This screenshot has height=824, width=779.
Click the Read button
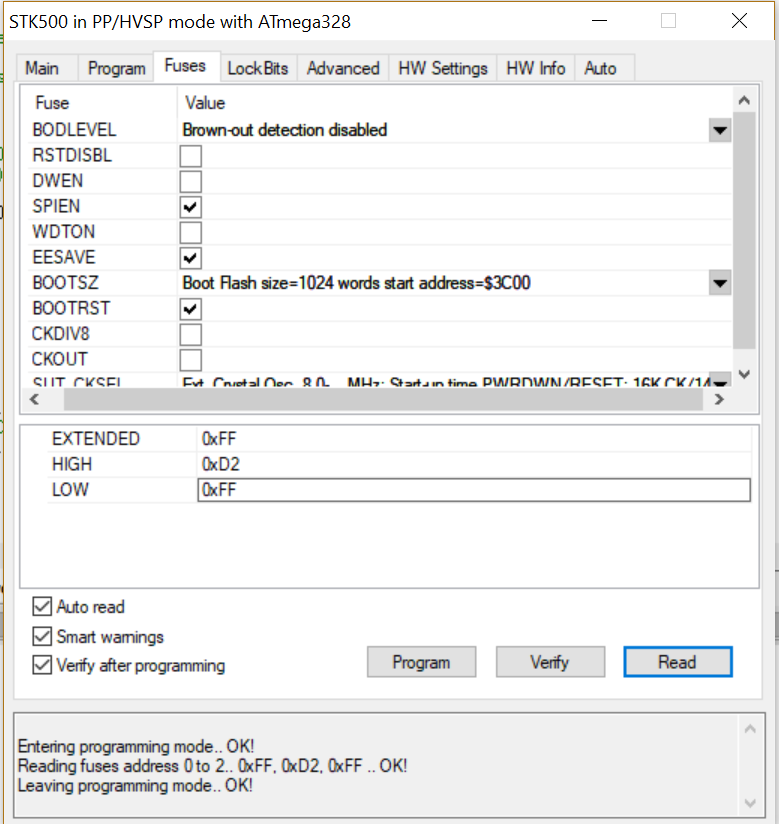(x=678, y=662)
